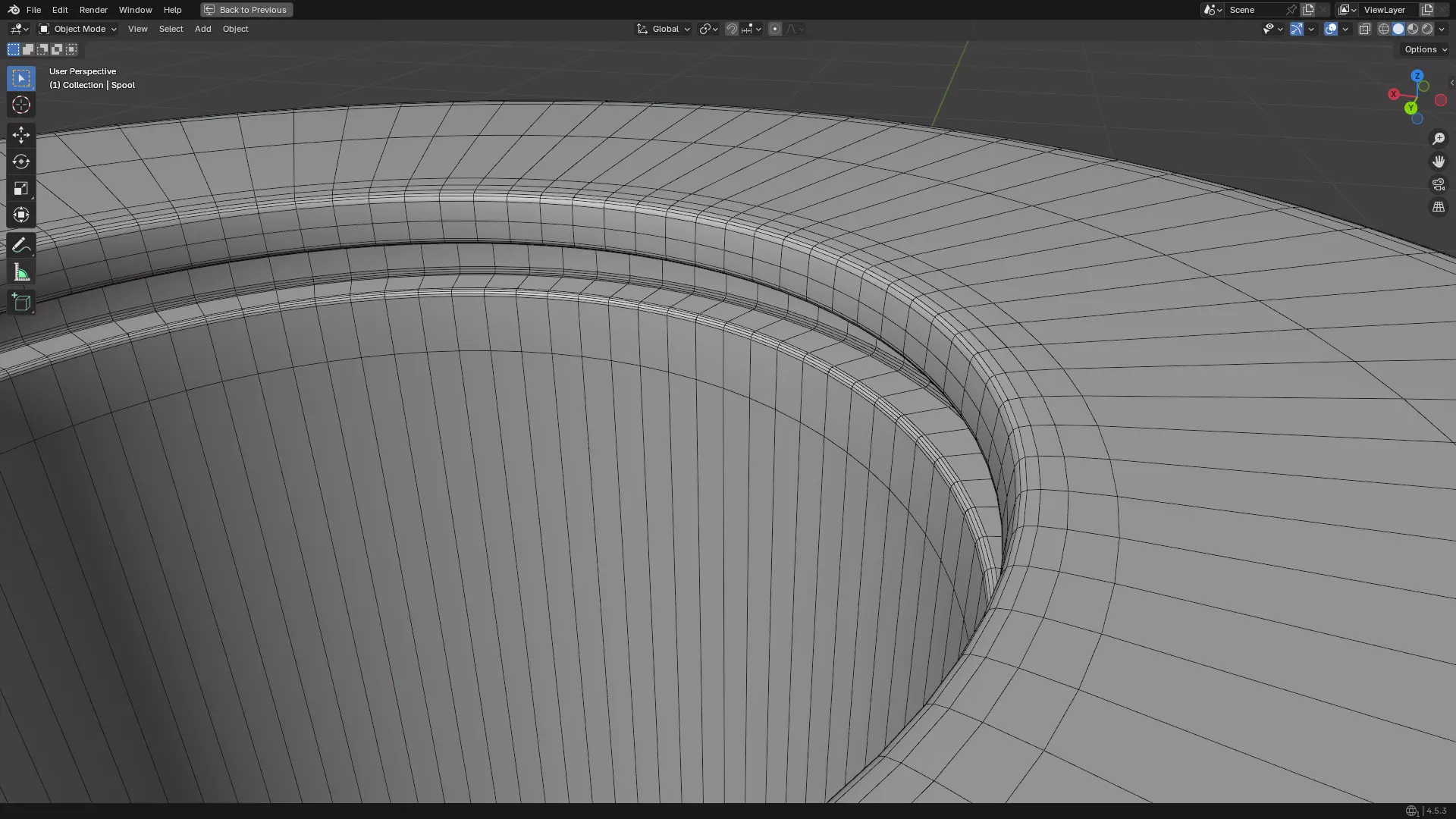Screen dimensions: 1456x819
Task: Open the File menu
Action: pyautogui.click(x=33, y=10)
